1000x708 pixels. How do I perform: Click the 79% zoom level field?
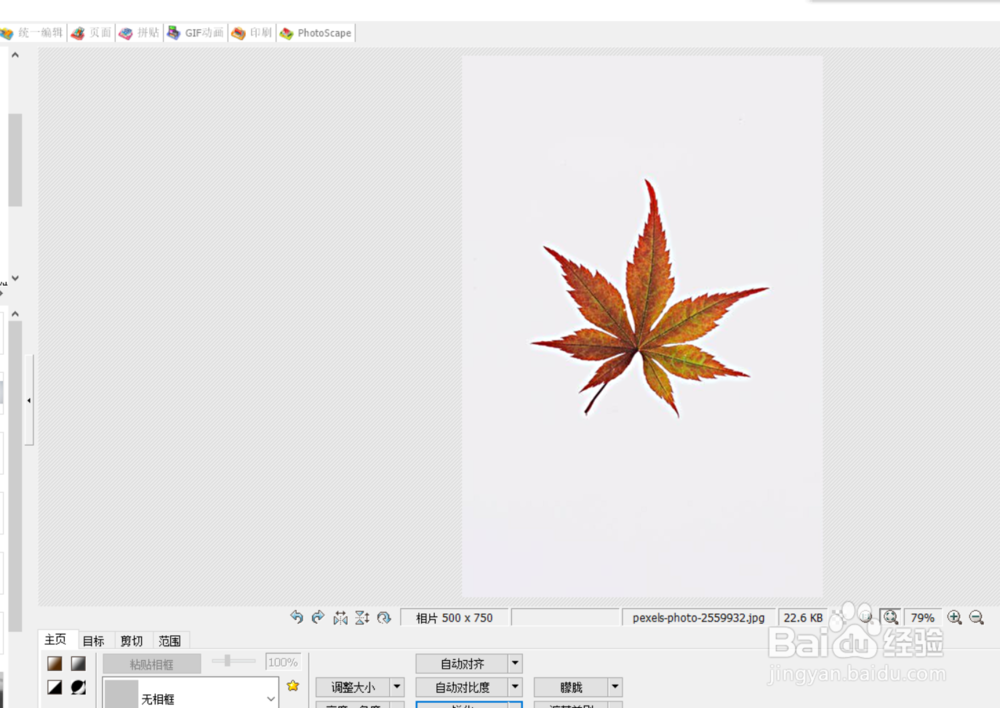click(922, 617)
